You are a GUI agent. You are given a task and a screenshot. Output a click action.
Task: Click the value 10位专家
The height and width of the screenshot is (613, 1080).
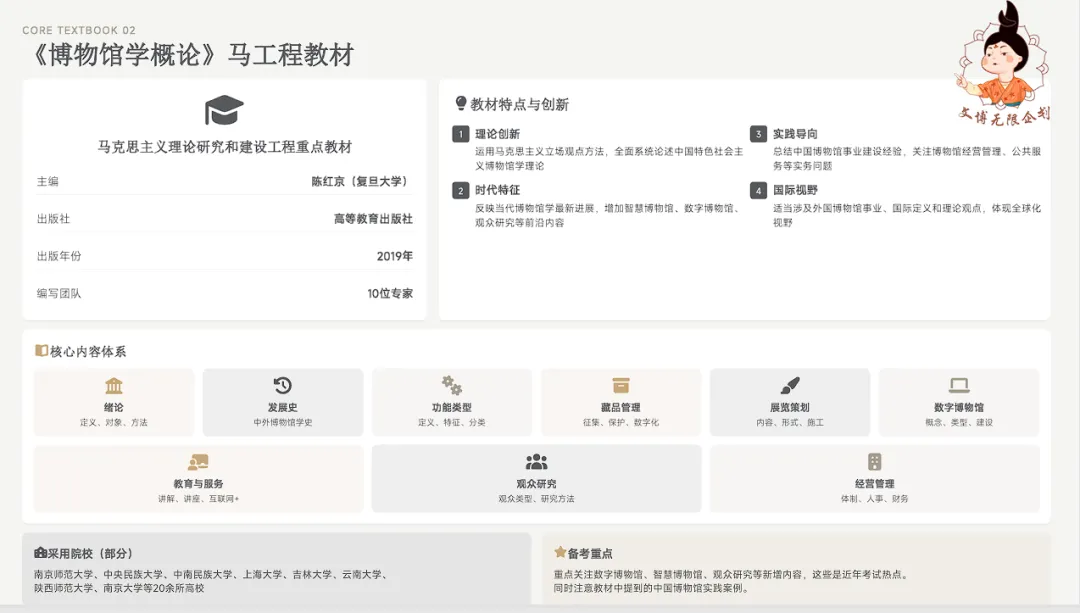click(390, 293)
